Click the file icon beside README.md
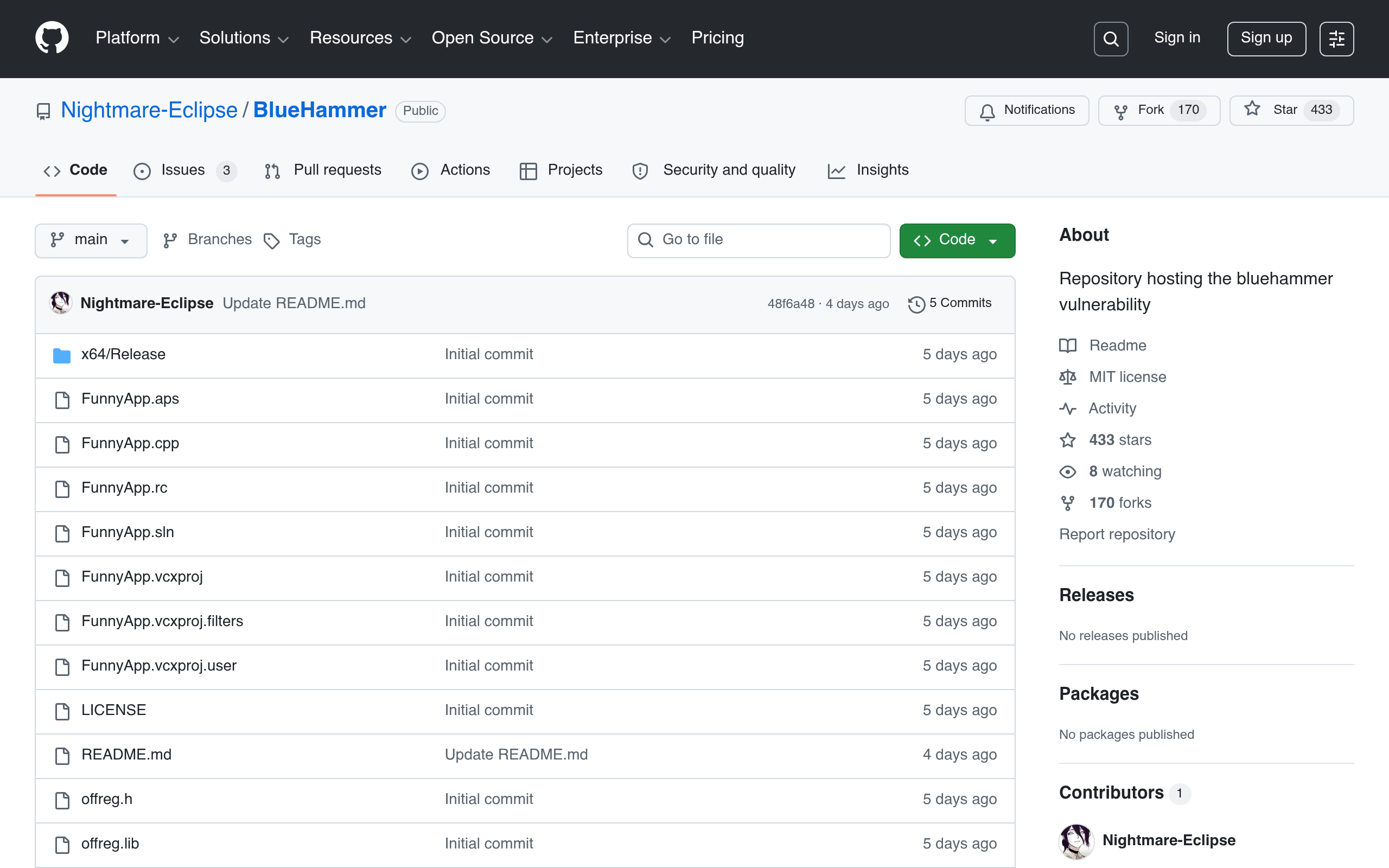 (62, 756)
